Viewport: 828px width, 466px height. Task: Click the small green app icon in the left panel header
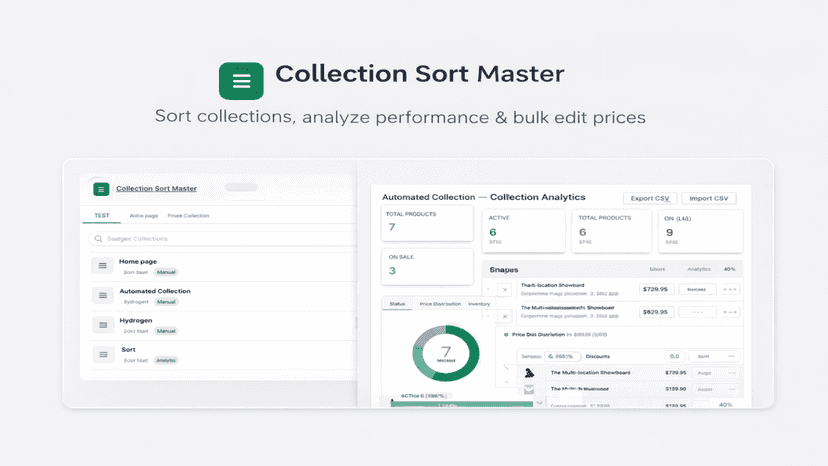tap(101, 189)
